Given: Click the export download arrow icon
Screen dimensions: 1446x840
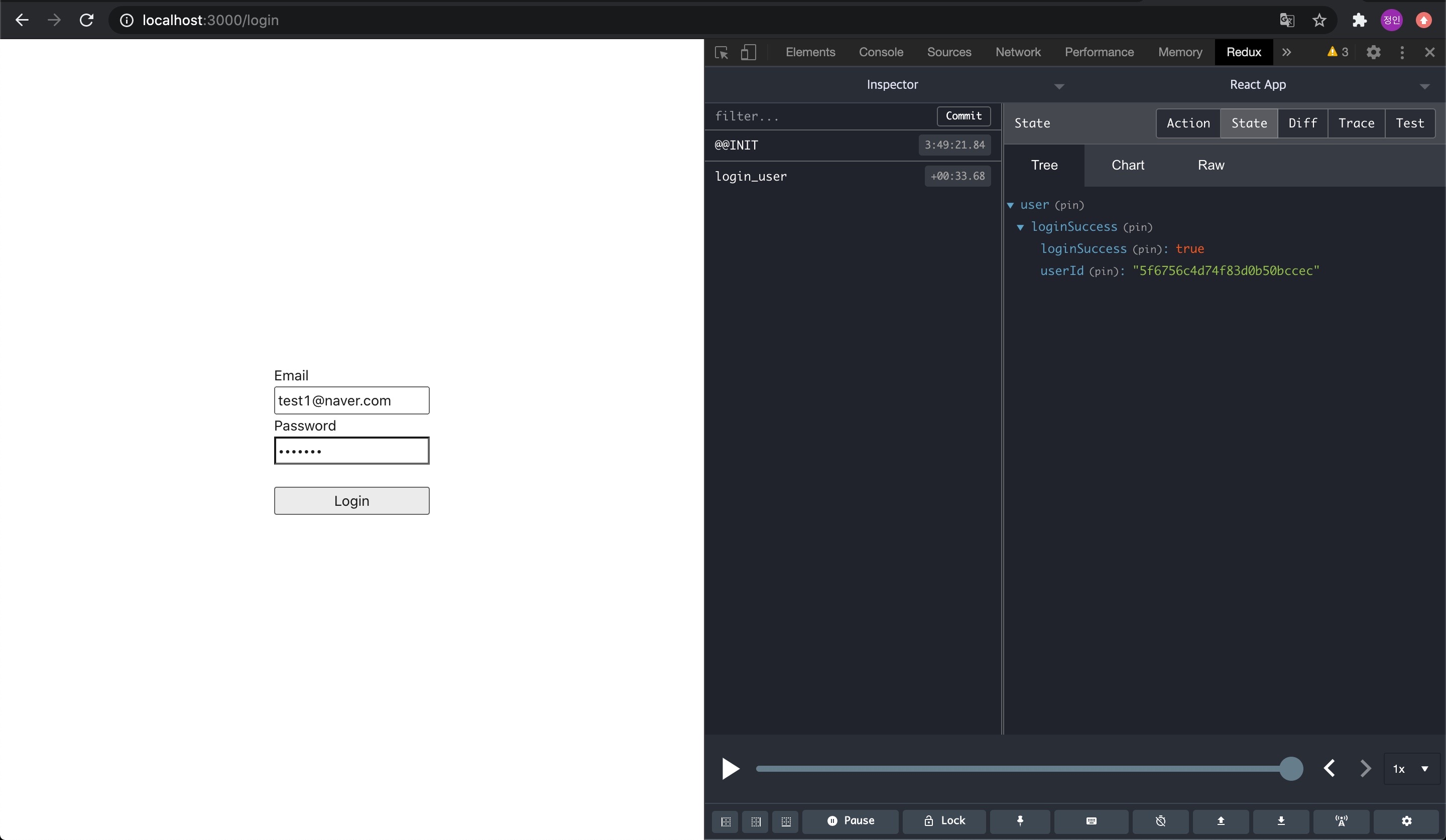Looking at the screenshot, I should click(x=1281, y=820).
